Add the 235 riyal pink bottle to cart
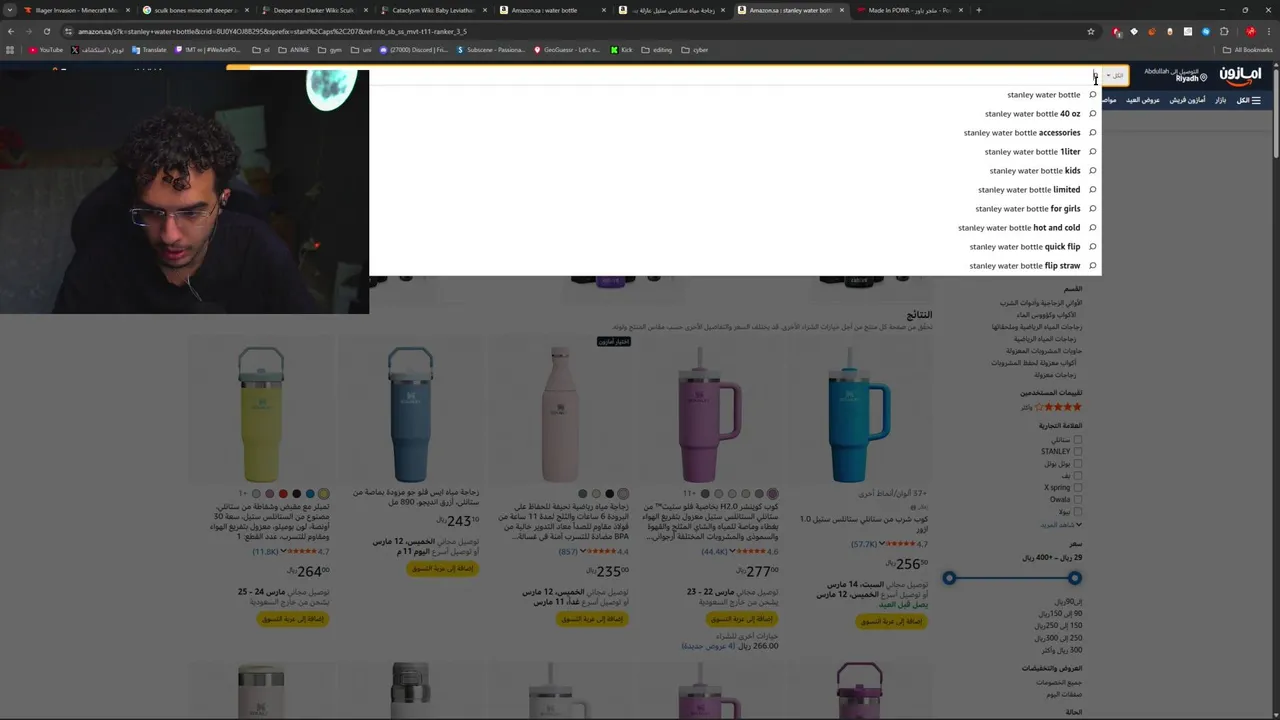This screenshot has width=1280, height=720. pyautogui.click(x=592, y=619)
